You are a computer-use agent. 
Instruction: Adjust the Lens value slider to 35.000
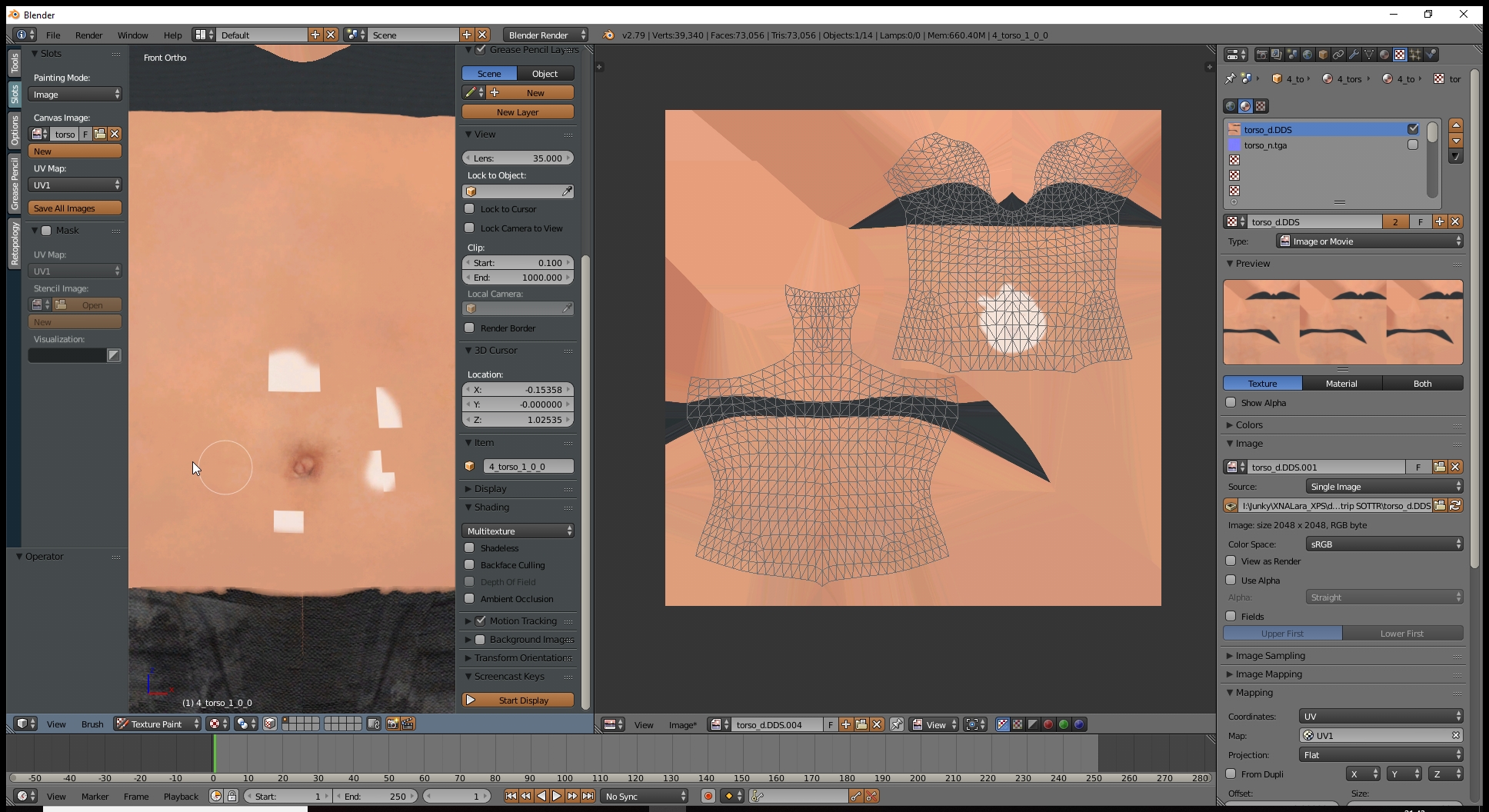517,158
